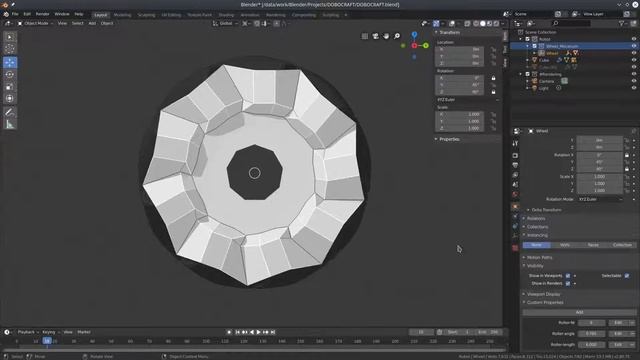Open the Object Mode dropdown
640x360 pixels.
click(x=35, y=24)
